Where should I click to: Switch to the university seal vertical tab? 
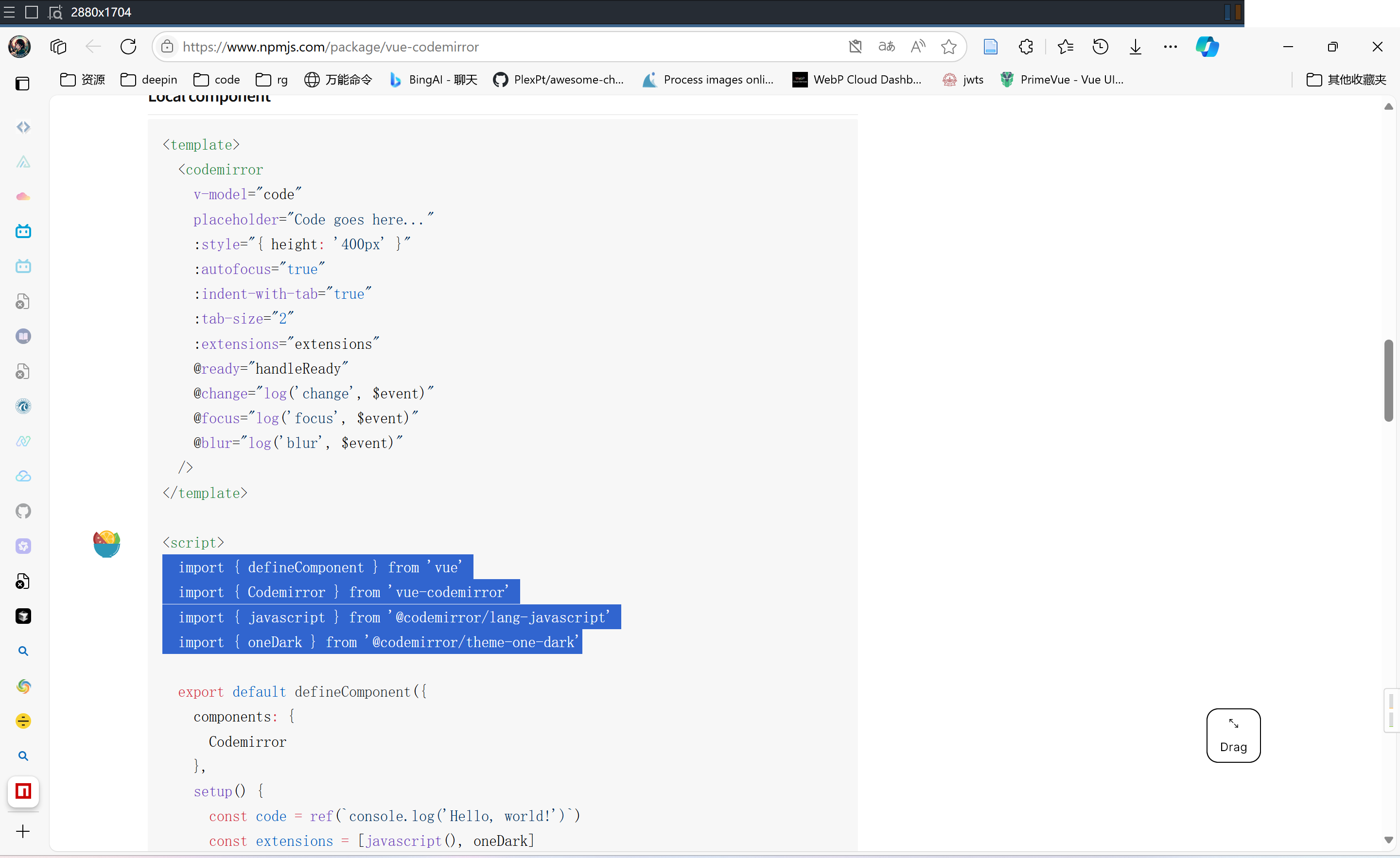(x=23, y=406)
